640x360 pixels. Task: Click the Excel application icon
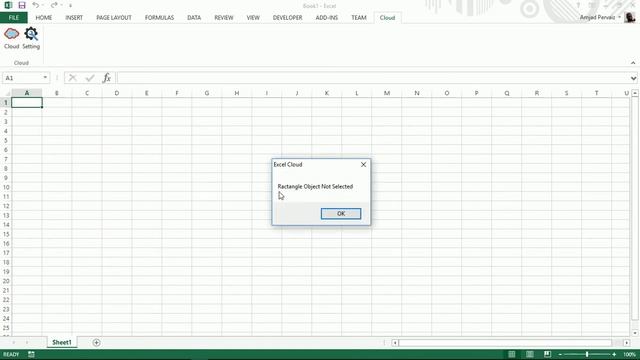tap(8, 5)
